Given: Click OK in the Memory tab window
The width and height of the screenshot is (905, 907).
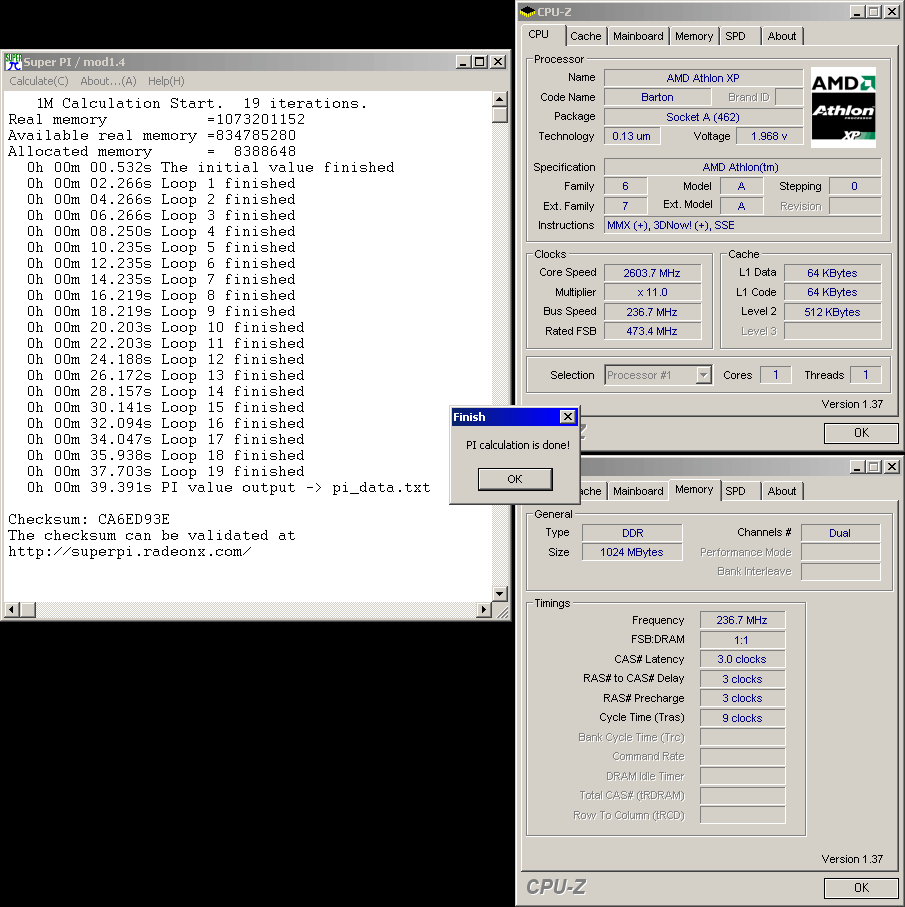Looking at the screenshot, I should [860, 888].
